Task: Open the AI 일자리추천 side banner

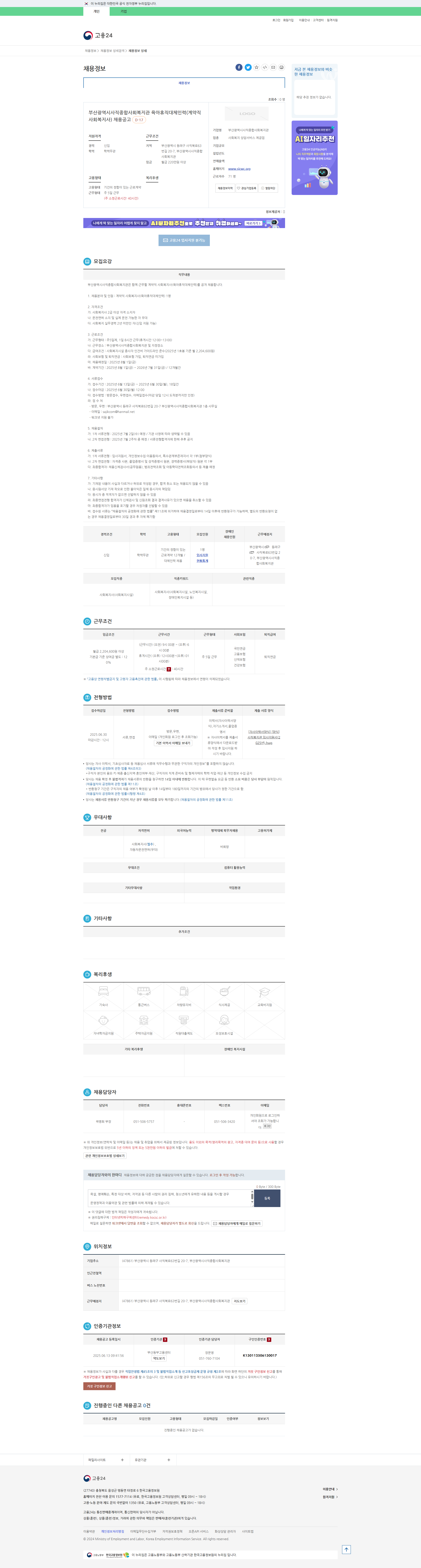Action: click(x=314, y=158)
